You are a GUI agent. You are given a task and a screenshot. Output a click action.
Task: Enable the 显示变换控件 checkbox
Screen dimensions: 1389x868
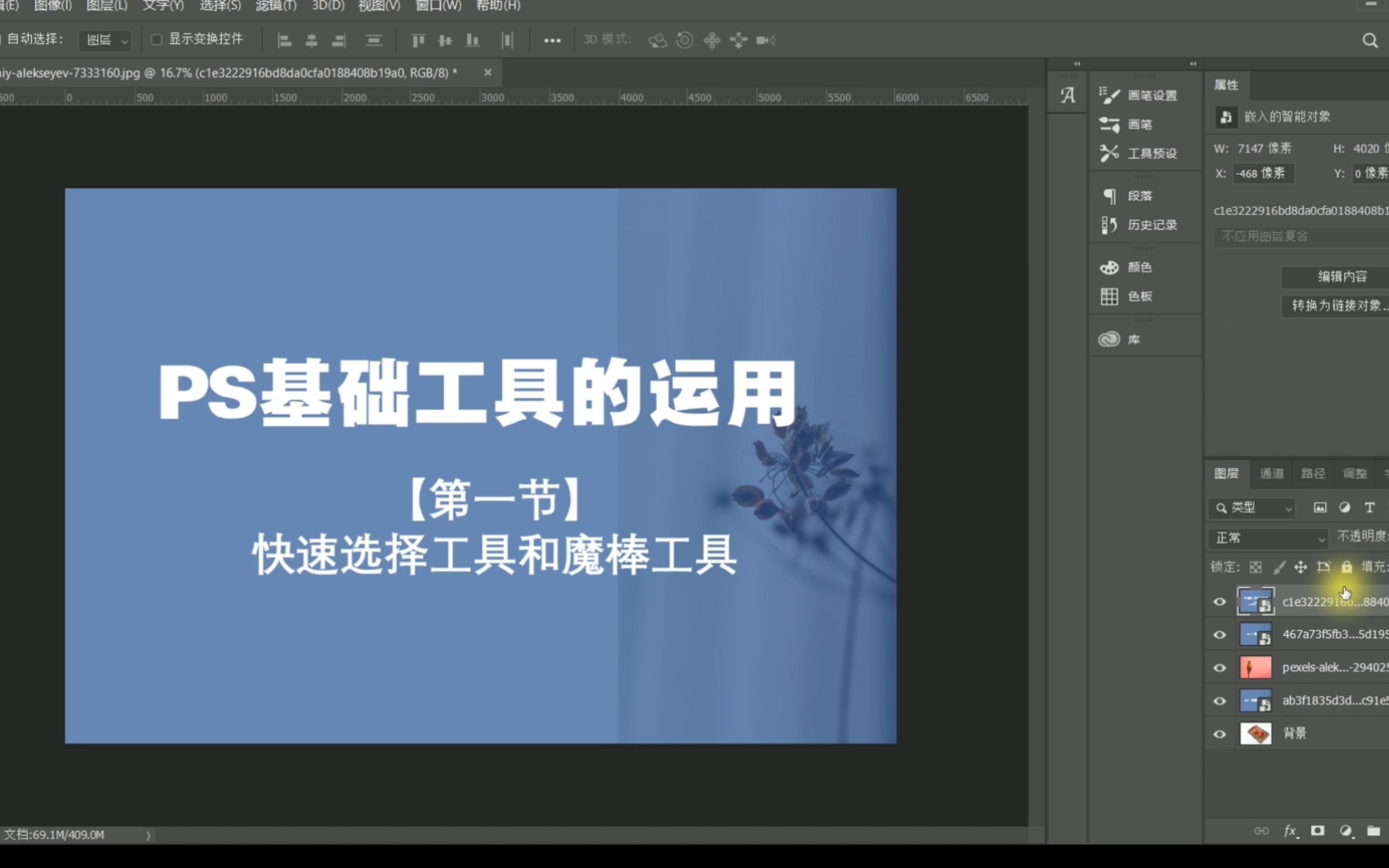point(156,40)
